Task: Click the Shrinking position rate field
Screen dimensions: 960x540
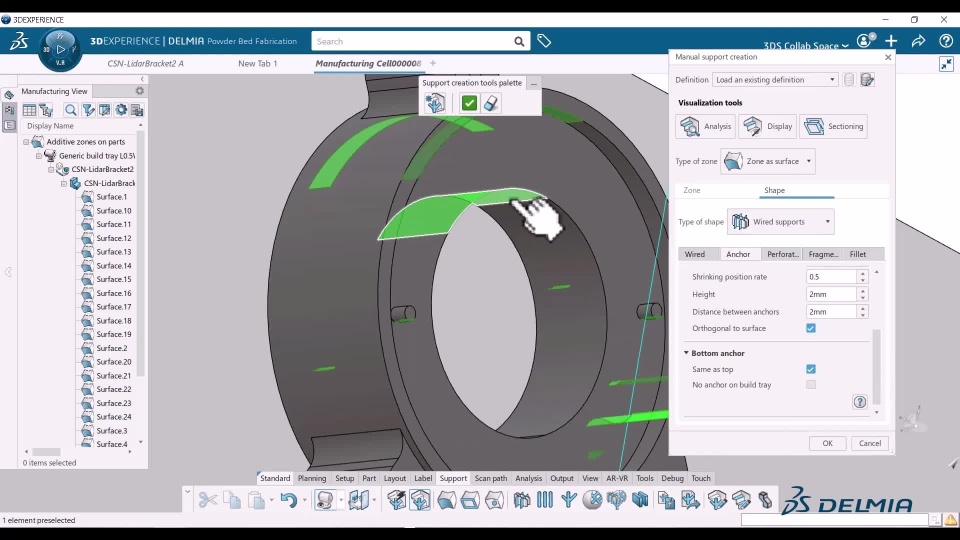Action: (x=831, y=277)
